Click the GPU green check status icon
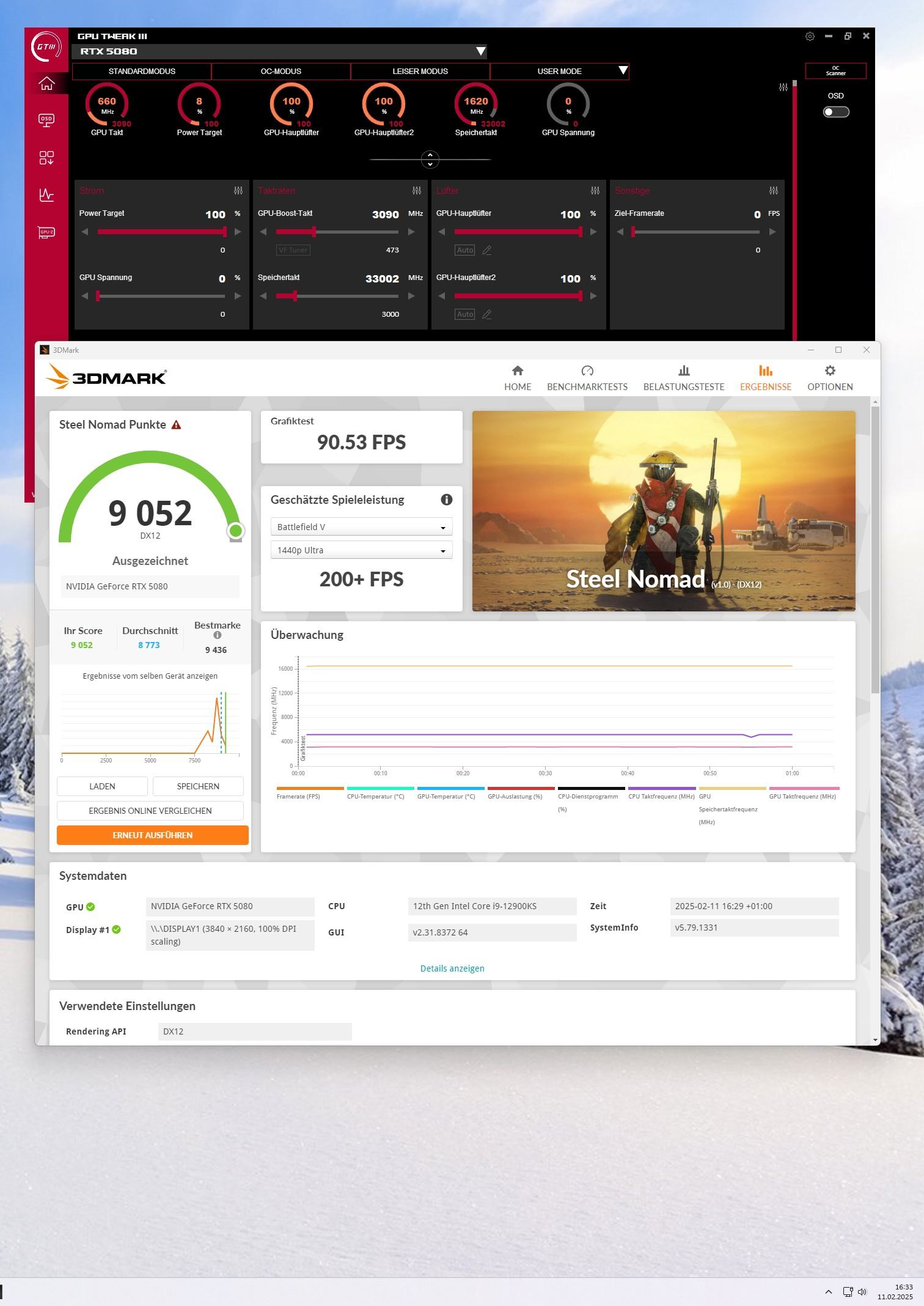924x1306 pixels. point(90,907)
